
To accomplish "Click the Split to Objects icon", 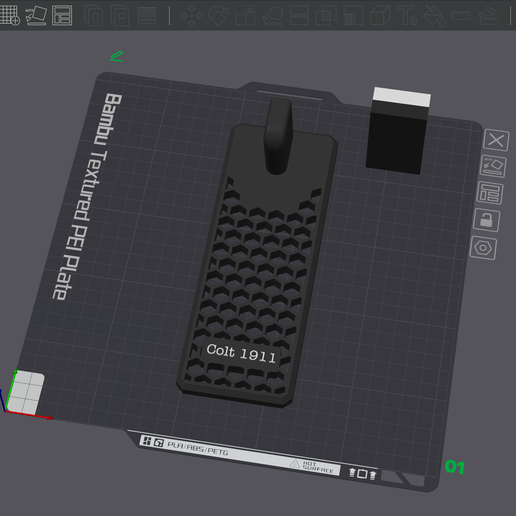I will click(x=94, y=16).
